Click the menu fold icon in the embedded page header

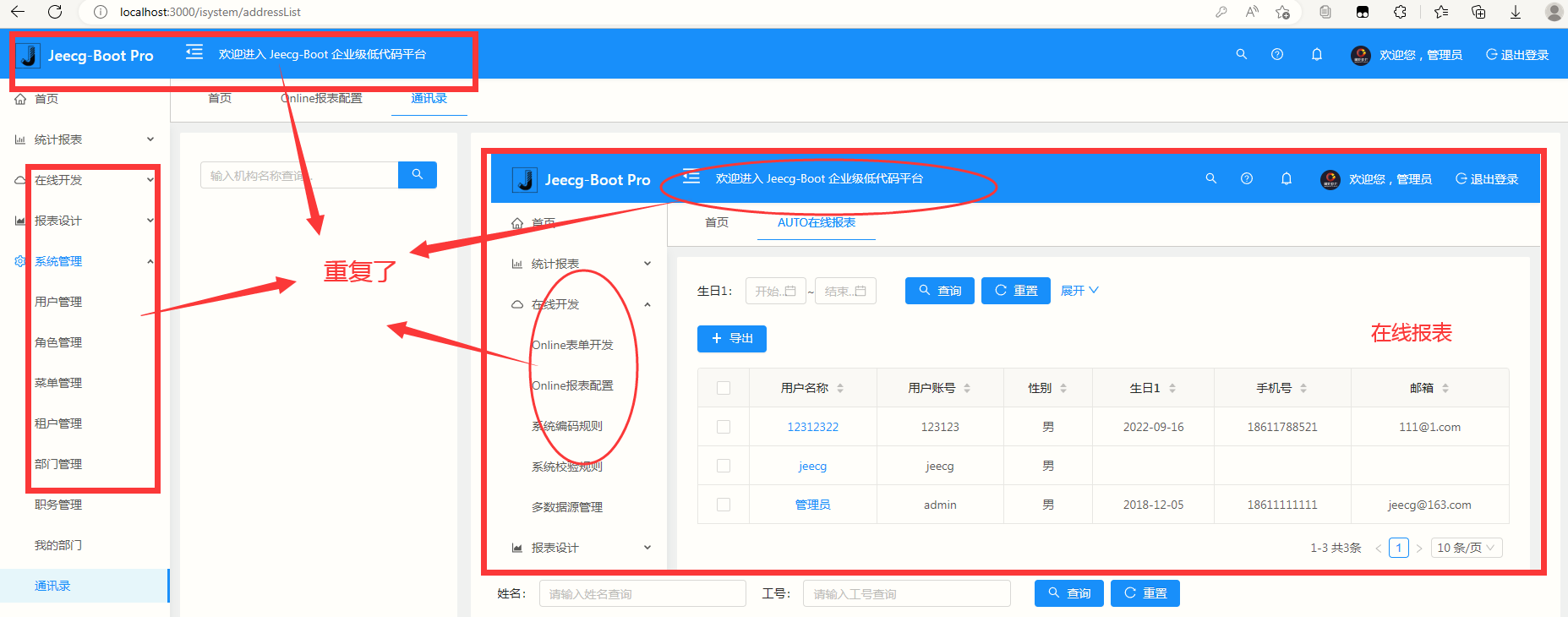(x=691, y=177)
